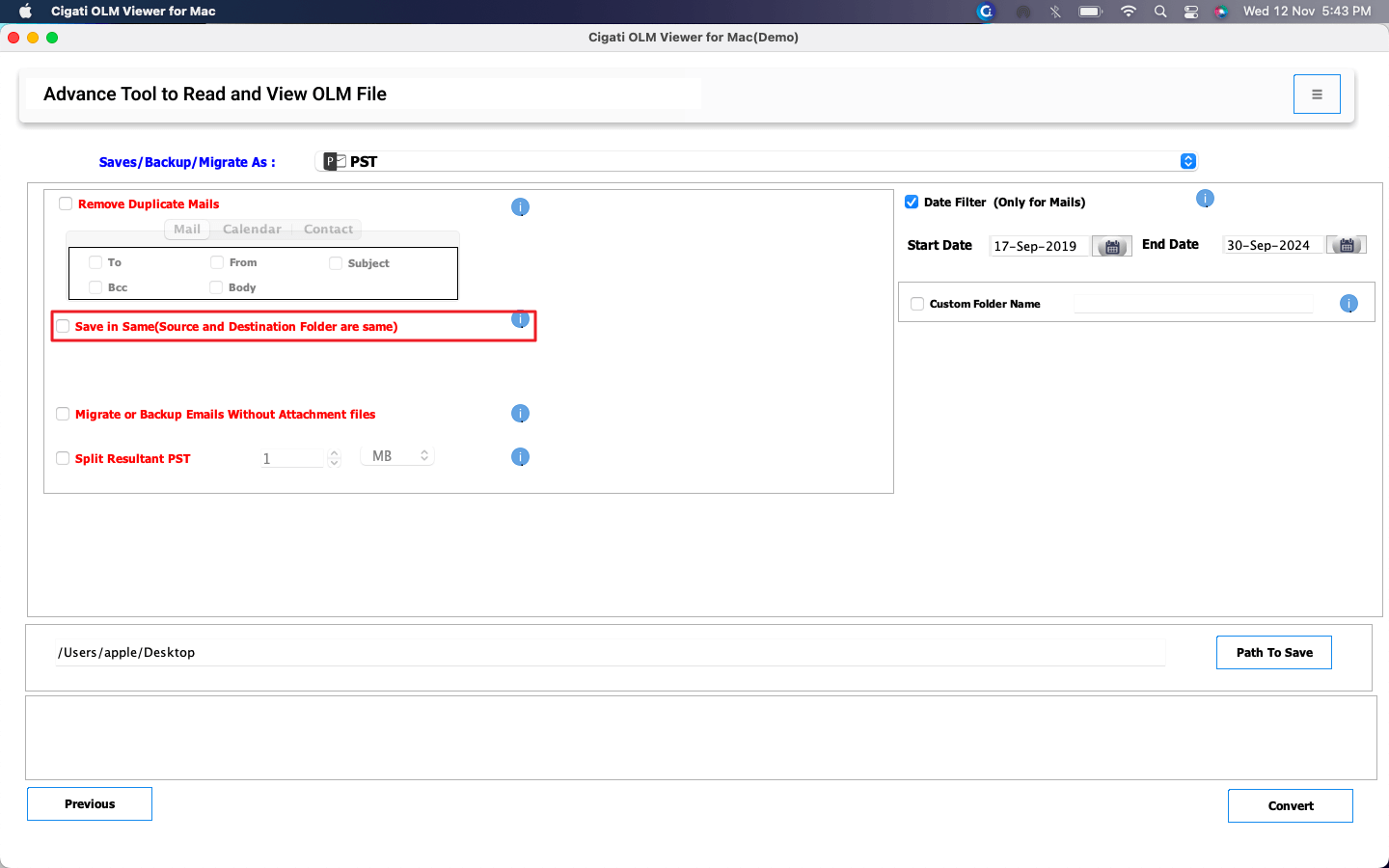The width and height of the screenshot is (1389, 868).
Task: Open Spotlight search in menu bar
Action: [1160, 12]
